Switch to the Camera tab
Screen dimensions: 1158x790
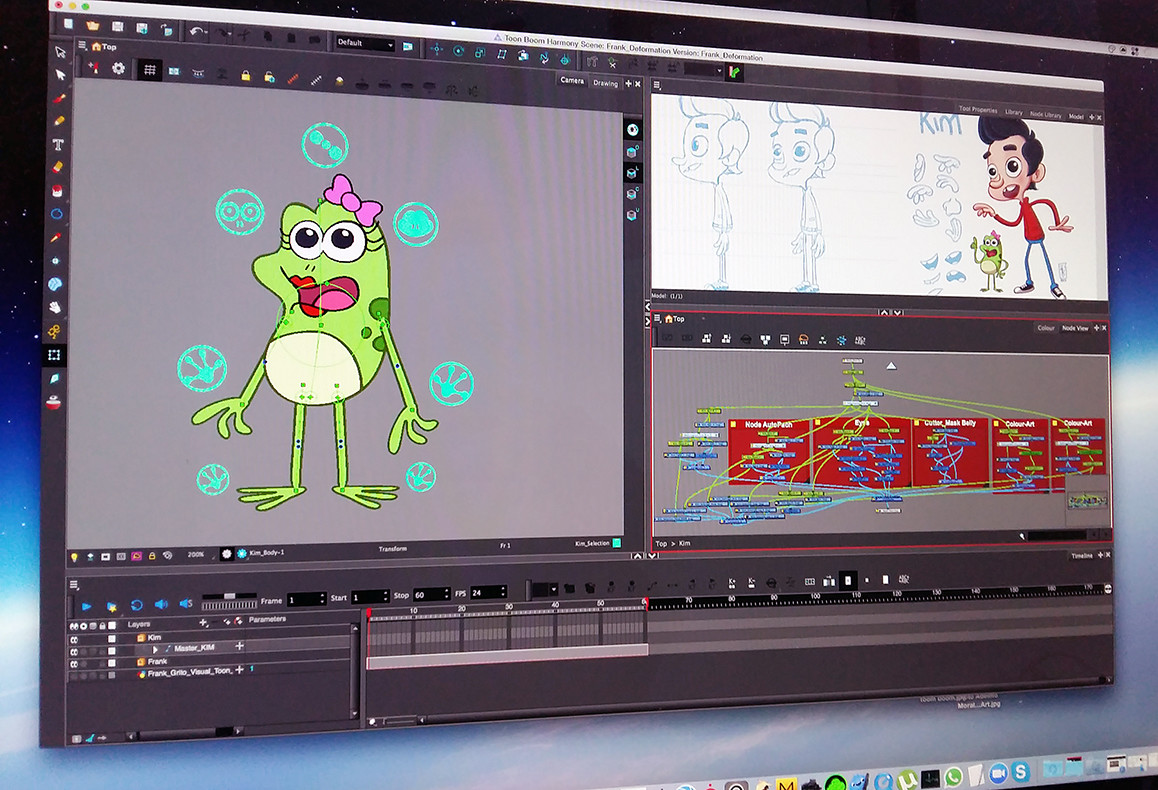(x=572, y=80)
